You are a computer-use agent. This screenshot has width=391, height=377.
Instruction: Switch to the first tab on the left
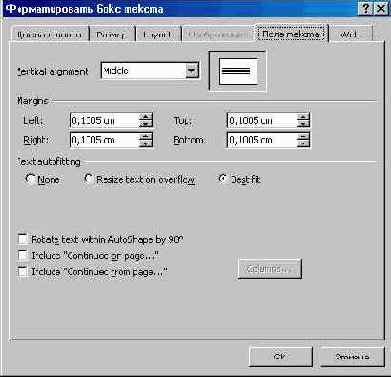(49, 34)
